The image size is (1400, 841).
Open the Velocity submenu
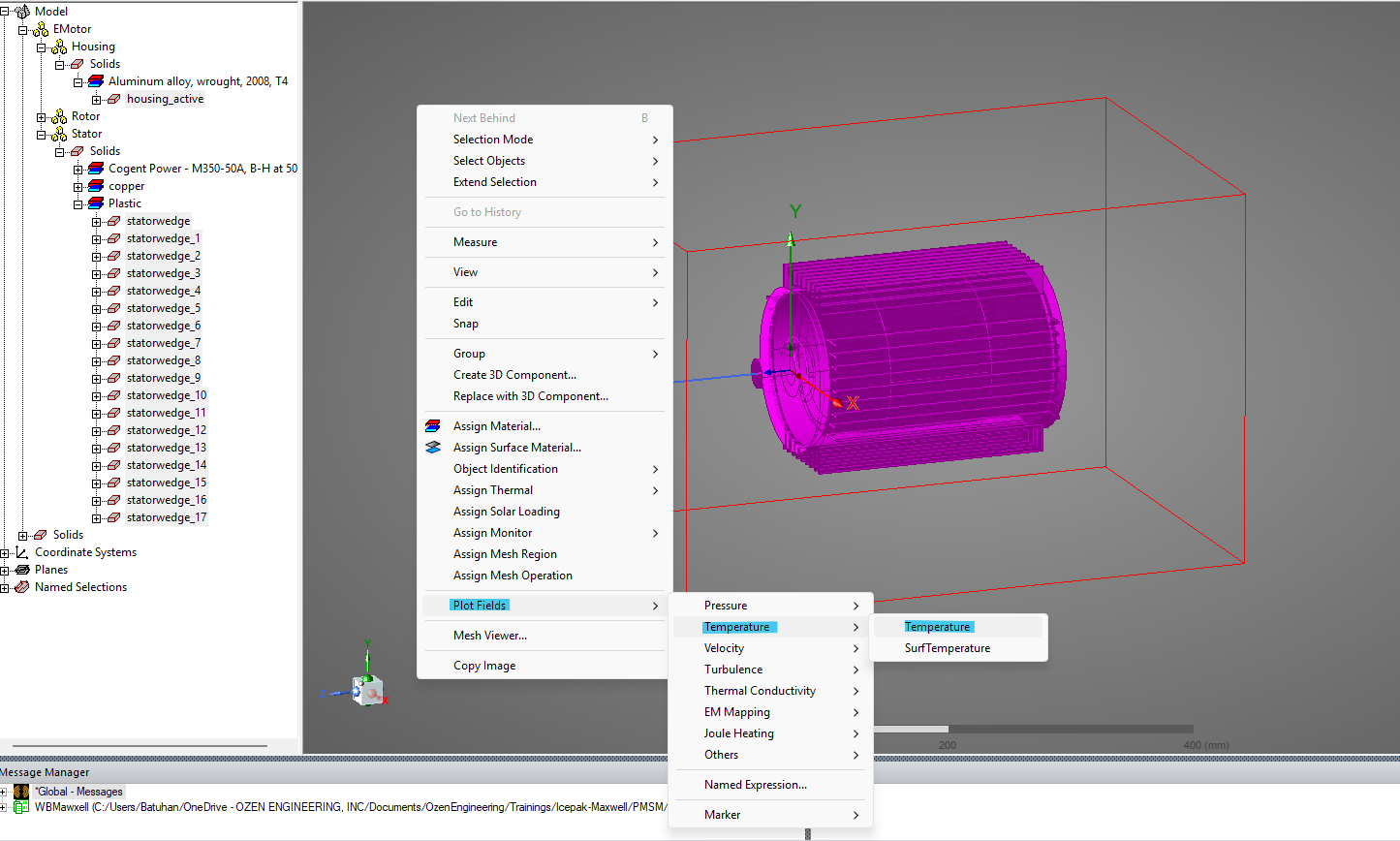click(x=770, y=648)
